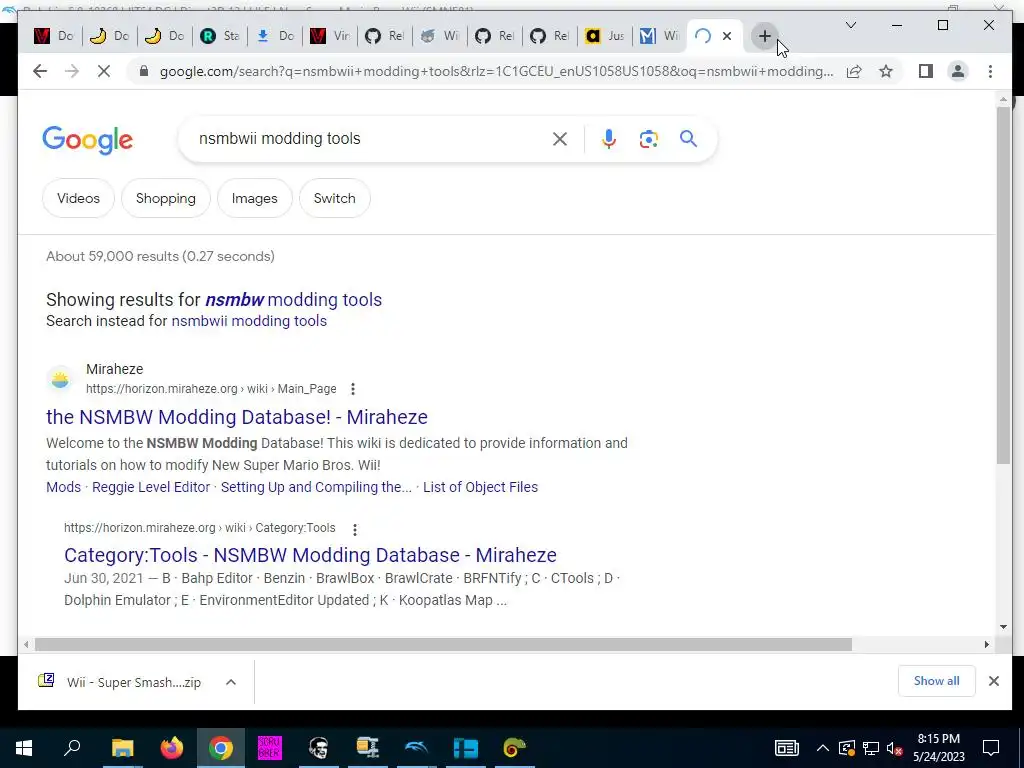Screen dimensions: 1024x768
Task: Share this page from address bar
Action: click(854, 71)
